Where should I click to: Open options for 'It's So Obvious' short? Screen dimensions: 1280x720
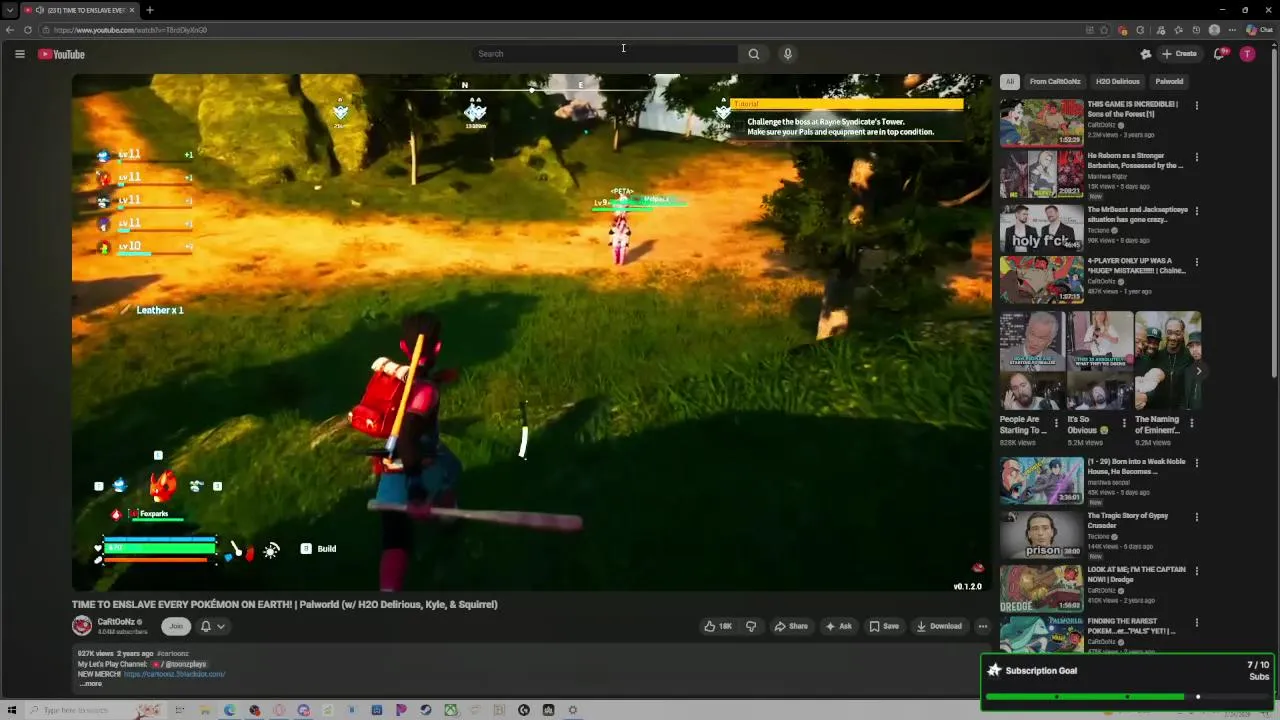[x=1124, y=423]
